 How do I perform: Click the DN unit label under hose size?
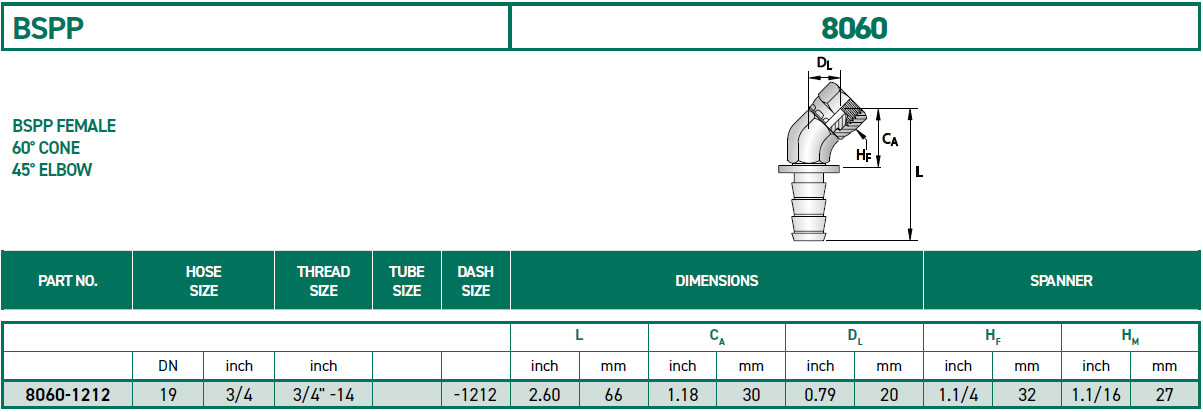click(168, 366)
